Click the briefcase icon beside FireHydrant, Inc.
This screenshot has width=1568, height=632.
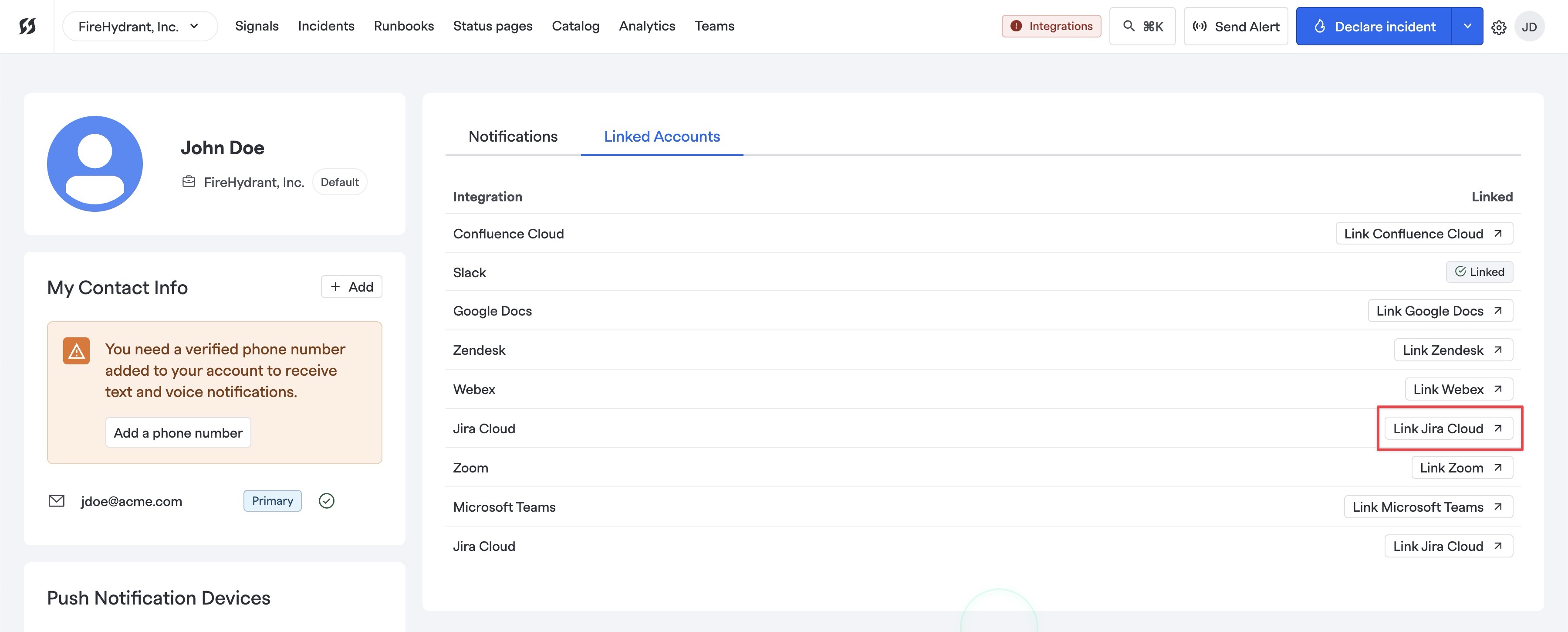coord(189,181)
